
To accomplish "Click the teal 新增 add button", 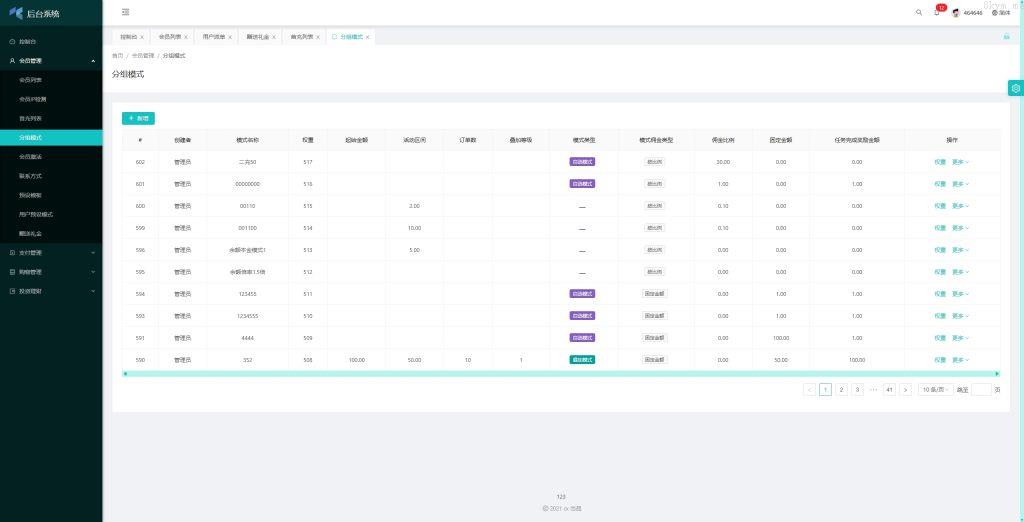I will (x=138, y=118).
